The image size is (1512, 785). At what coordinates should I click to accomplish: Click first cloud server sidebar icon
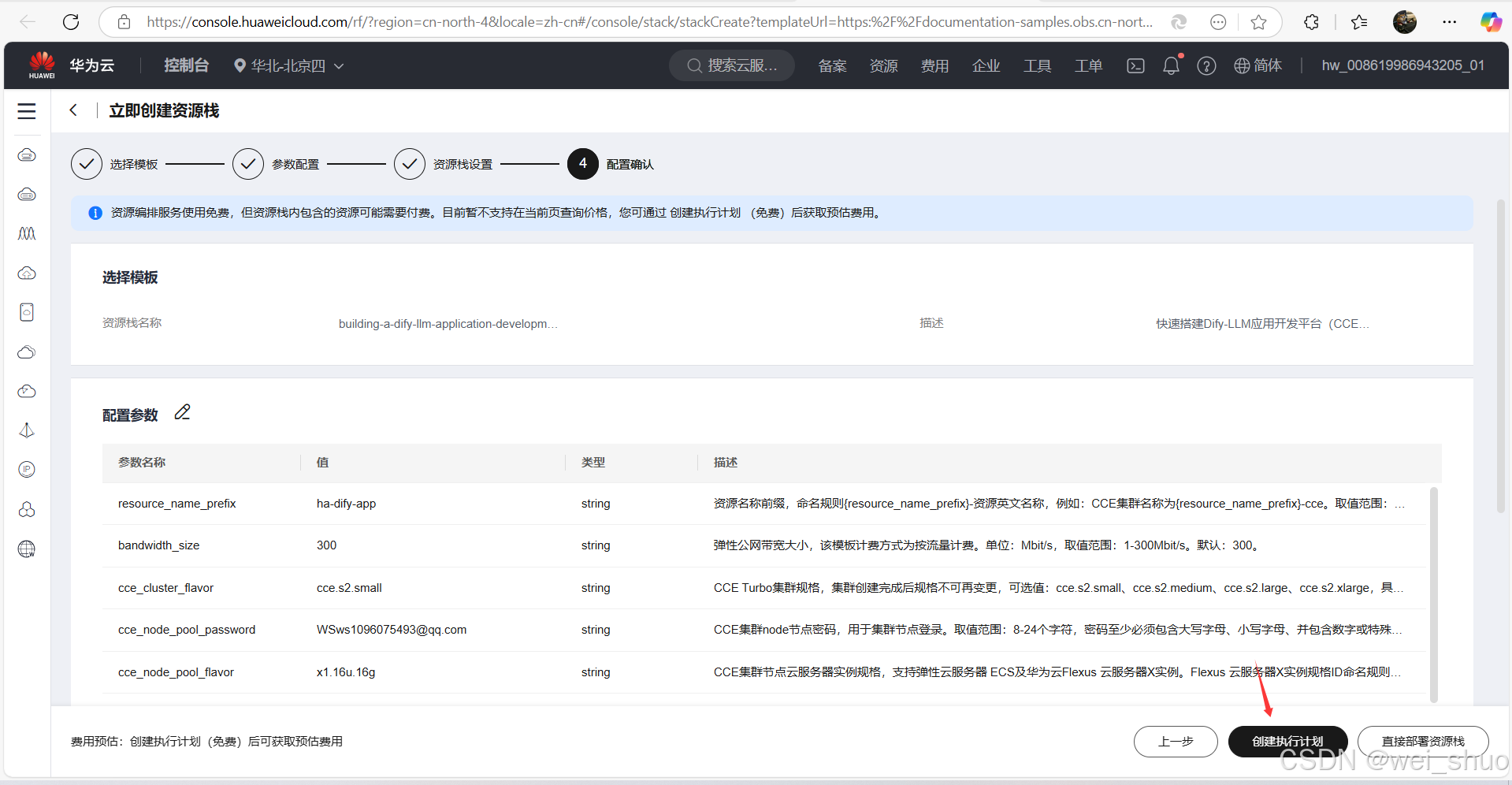27,154
